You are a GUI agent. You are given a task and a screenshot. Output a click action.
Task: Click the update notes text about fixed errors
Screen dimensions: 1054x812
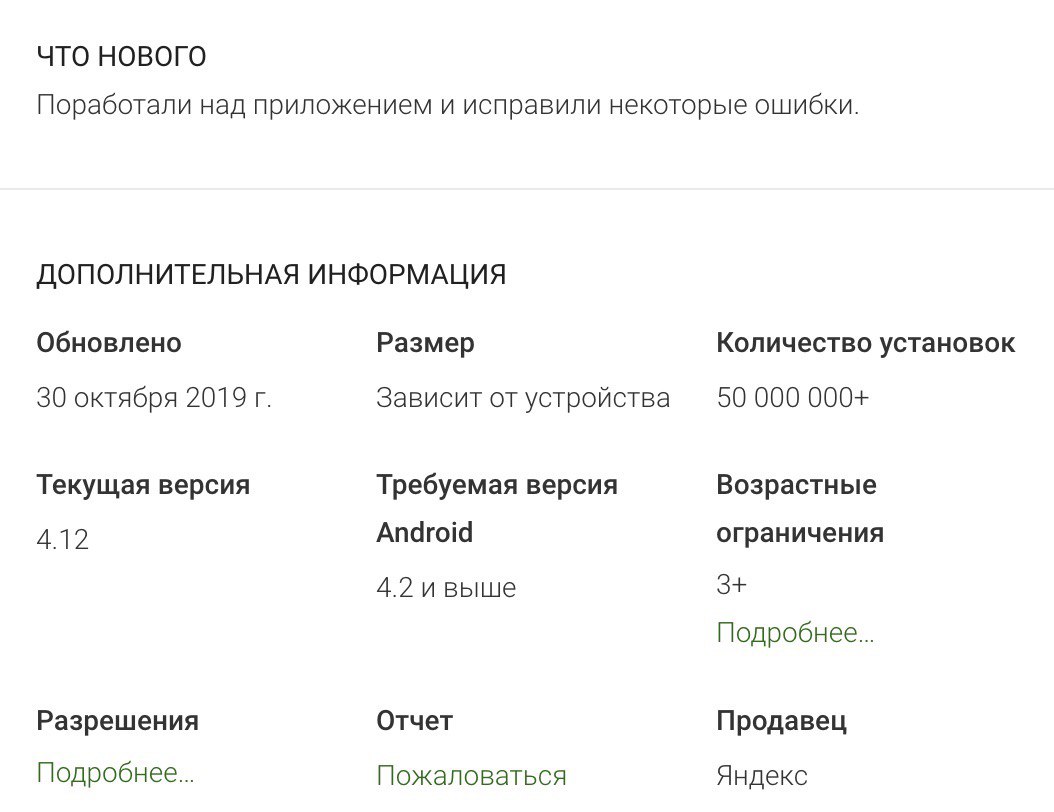(x=447, y=105)
